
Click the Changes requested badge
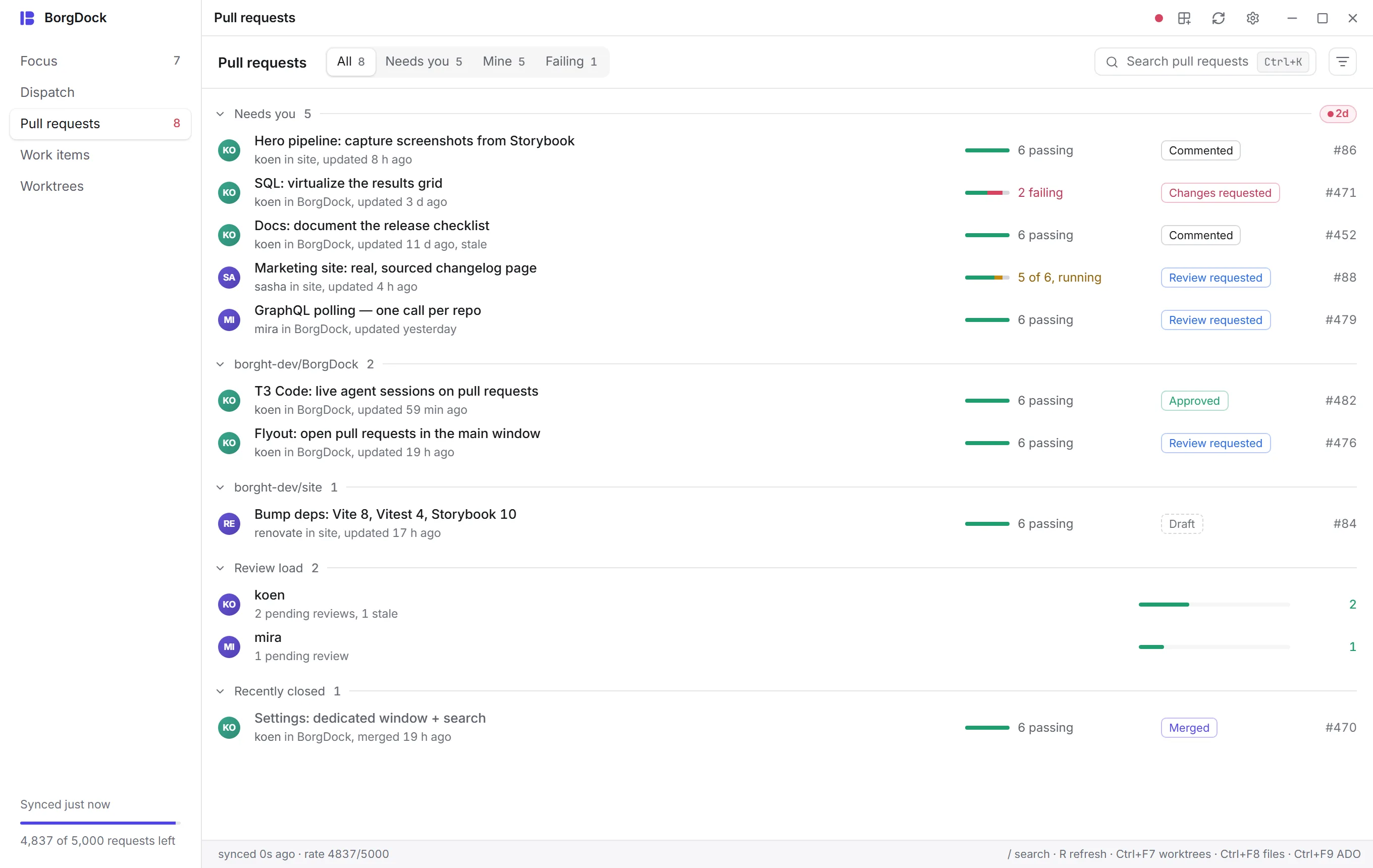pyautogui.click(x=1220, y=193)
